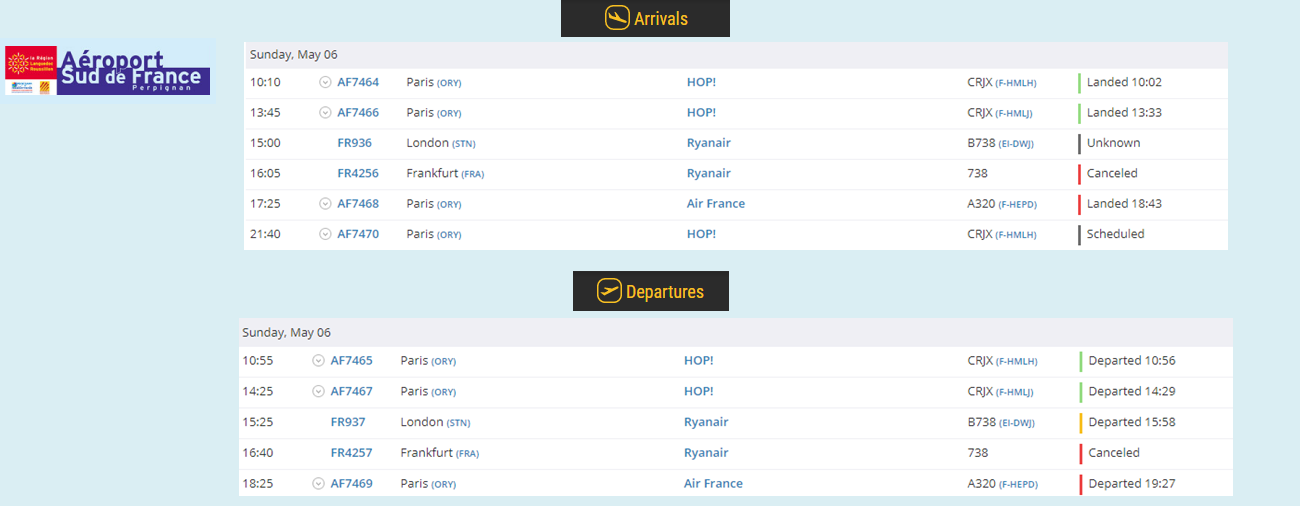
Task: Open the Departures header tab
Action: click(651, 291)
